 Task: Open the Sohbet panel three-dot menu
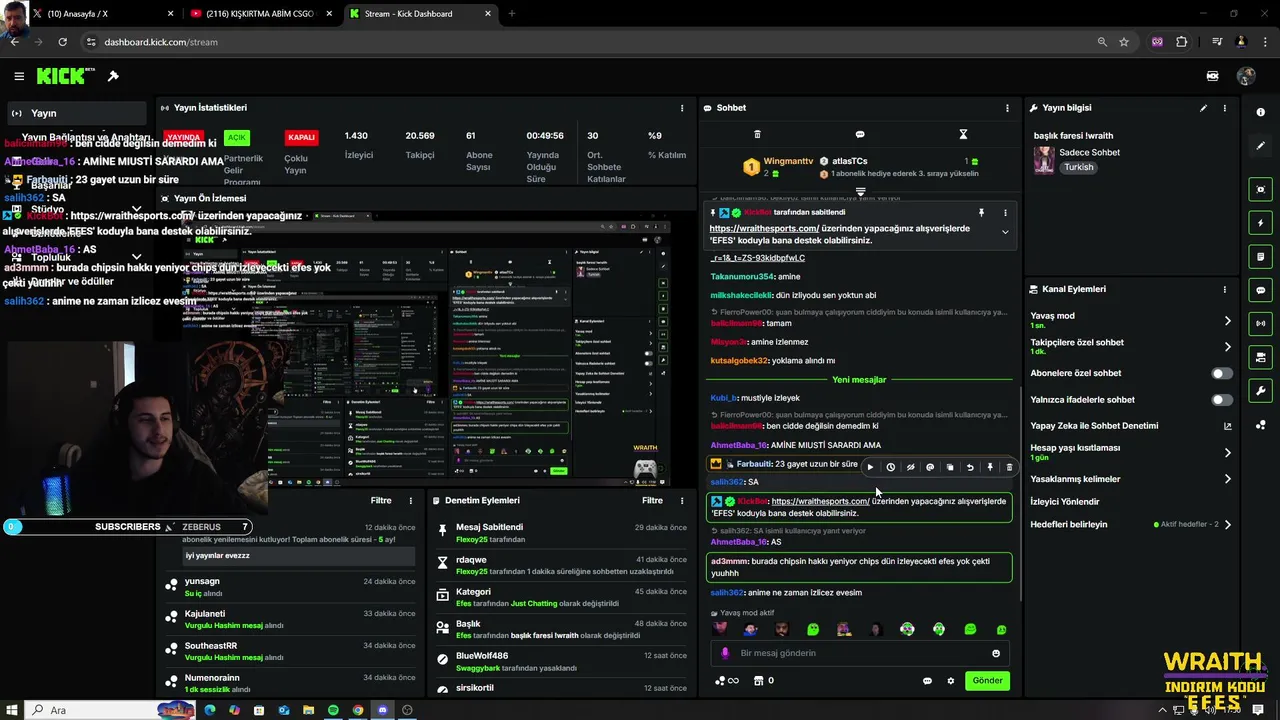click(x=1007, y=108)
